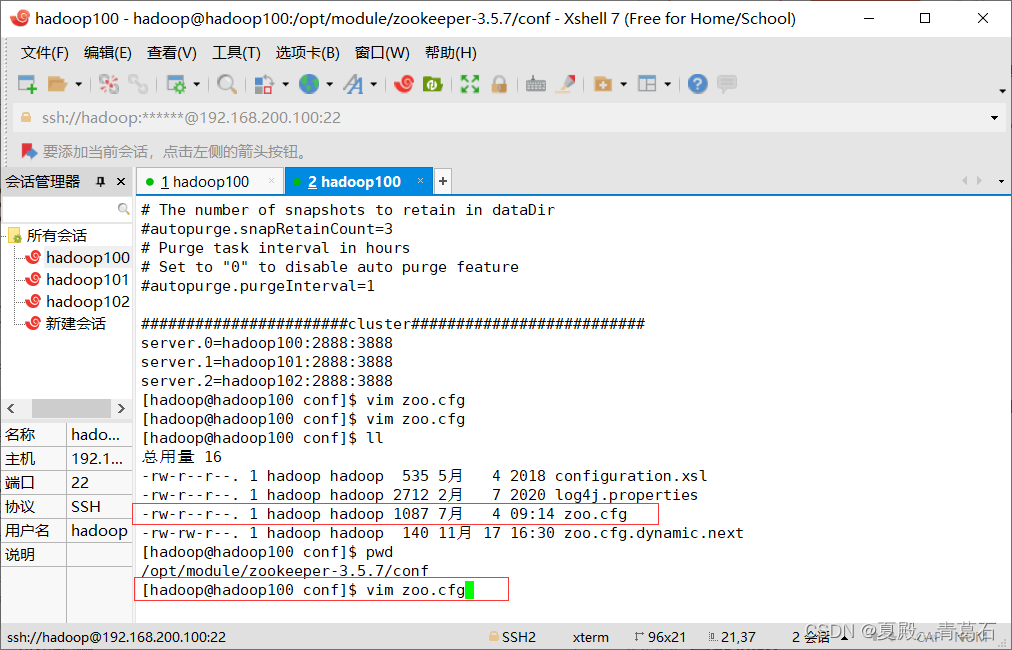This screenshot has height=650, width=1012.
Task: Click the Disconnect toolbar icon
Action: coord(108,84)
